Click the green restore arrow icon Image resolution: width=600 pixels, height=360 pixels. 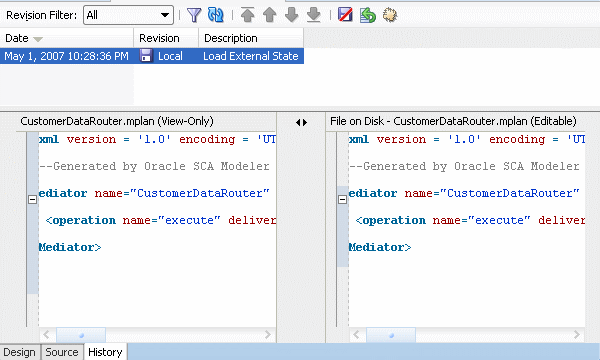point(368,15)
